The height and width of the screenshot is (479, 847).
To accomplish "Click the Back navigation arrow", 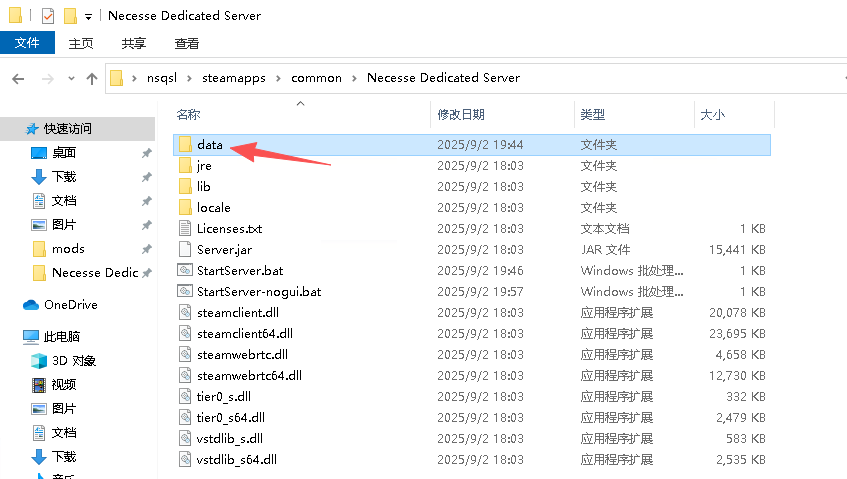I will coord(18,78).
